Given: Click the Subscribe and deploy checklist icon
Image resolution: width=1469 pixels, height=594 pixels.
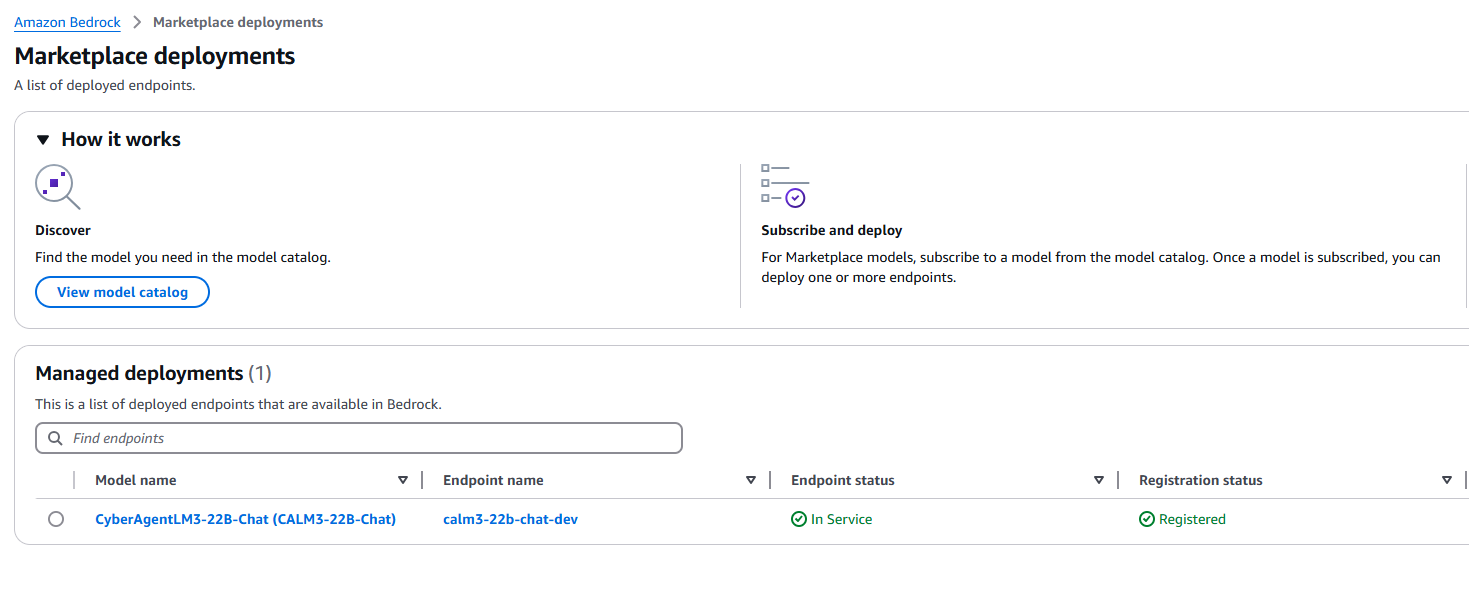Looking at the screenshot, I should (x=784, y=186).
